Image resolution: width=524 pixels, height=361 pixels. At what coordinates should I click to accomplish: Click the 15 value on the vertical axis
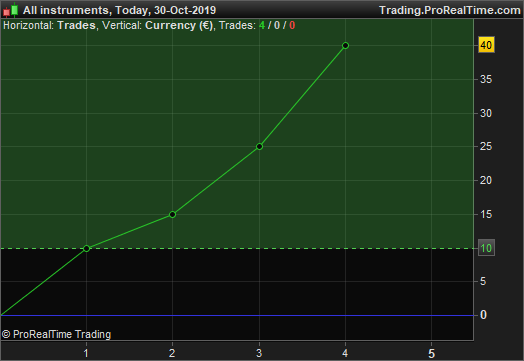pos(486,214)
